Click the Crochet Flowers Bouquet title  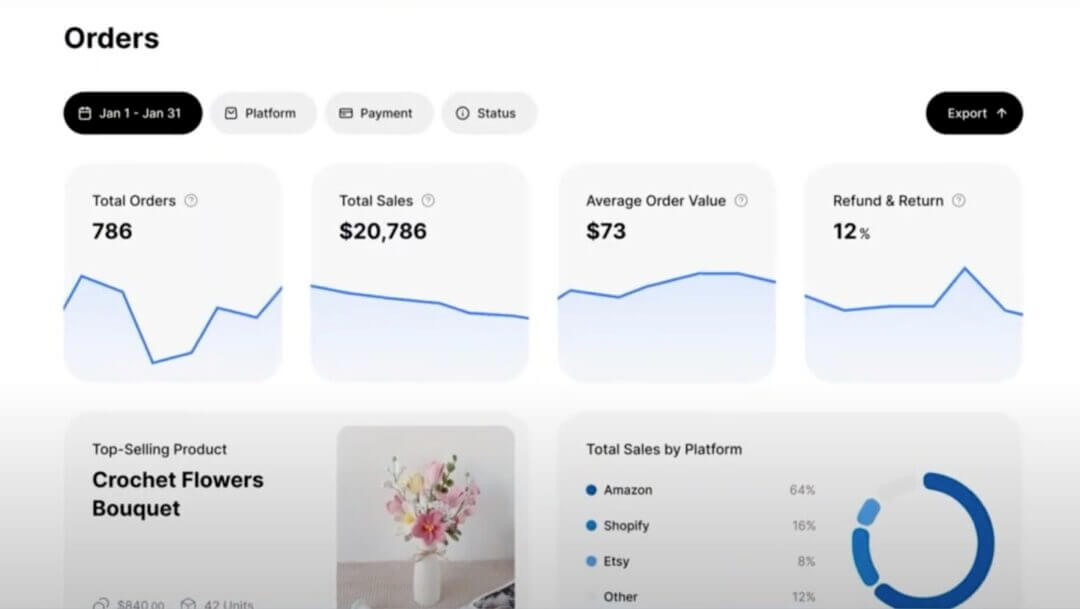pos(178,494)
